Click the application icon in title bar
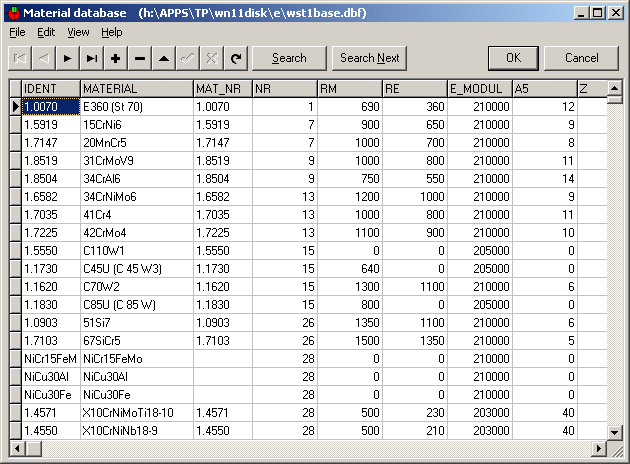Screen dimensions: 630x464 coord(12,13)
